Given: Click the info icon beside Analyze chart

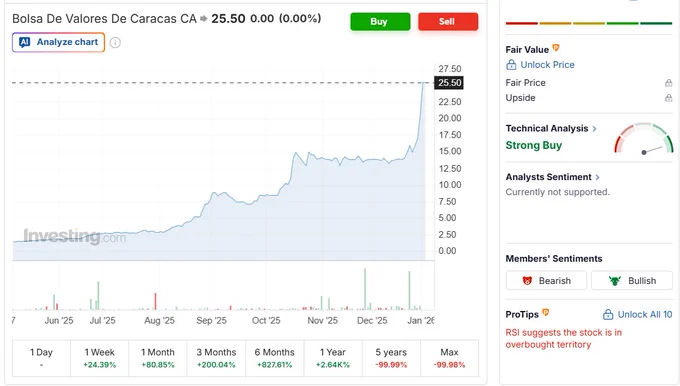Looking at the screenshot, I should (x=115, y=43).
